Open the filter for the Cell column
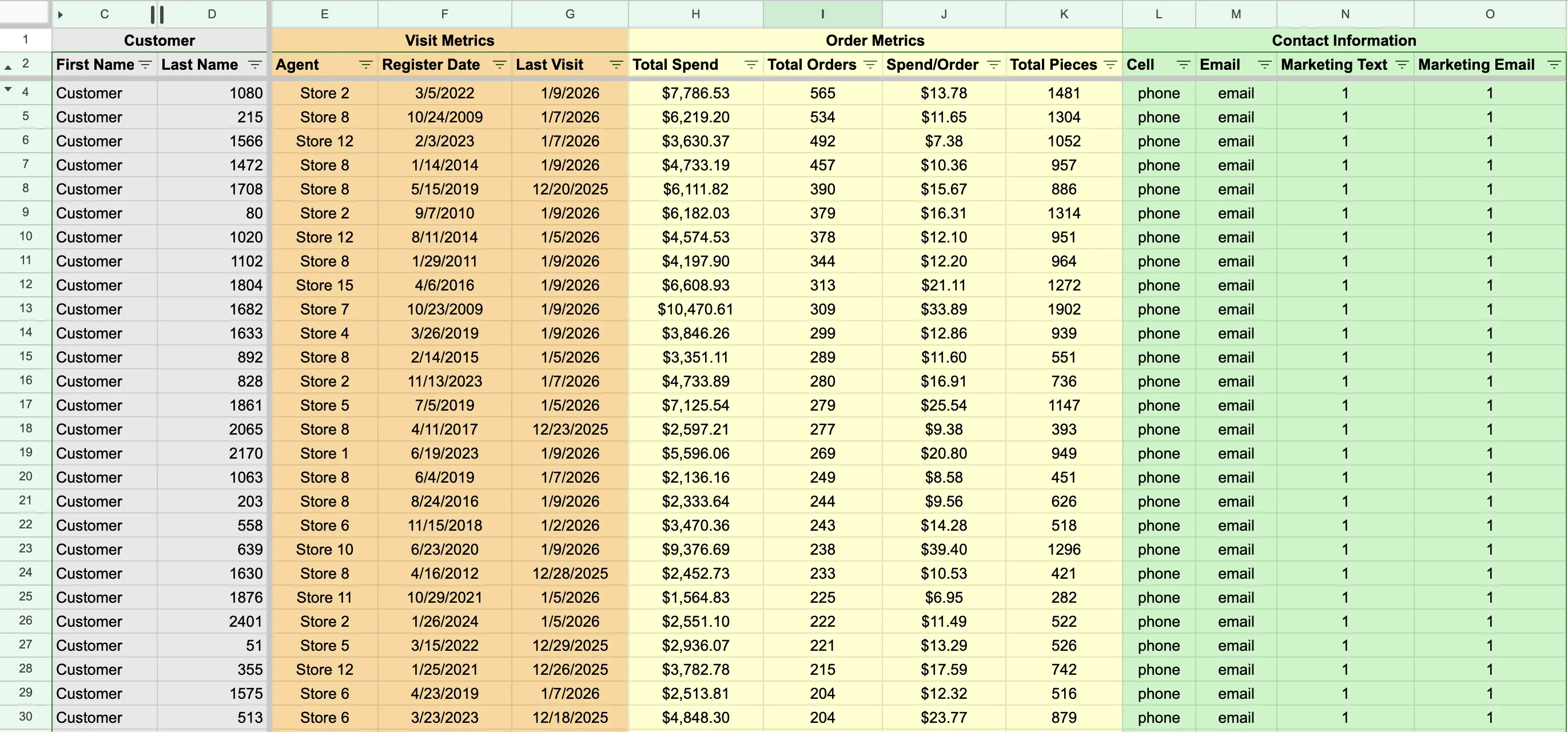 [x=1183, y=65]
